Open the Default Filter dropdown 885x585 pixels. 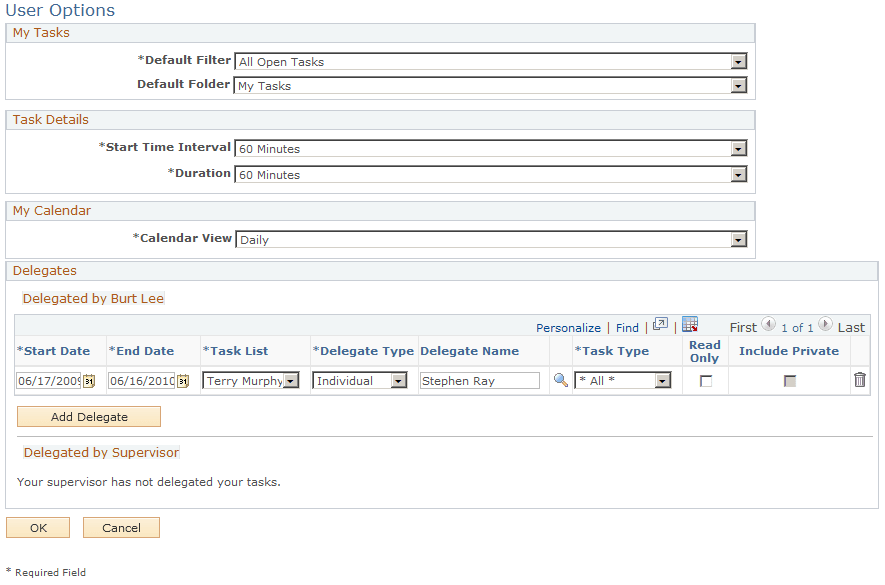coord(738,61)
